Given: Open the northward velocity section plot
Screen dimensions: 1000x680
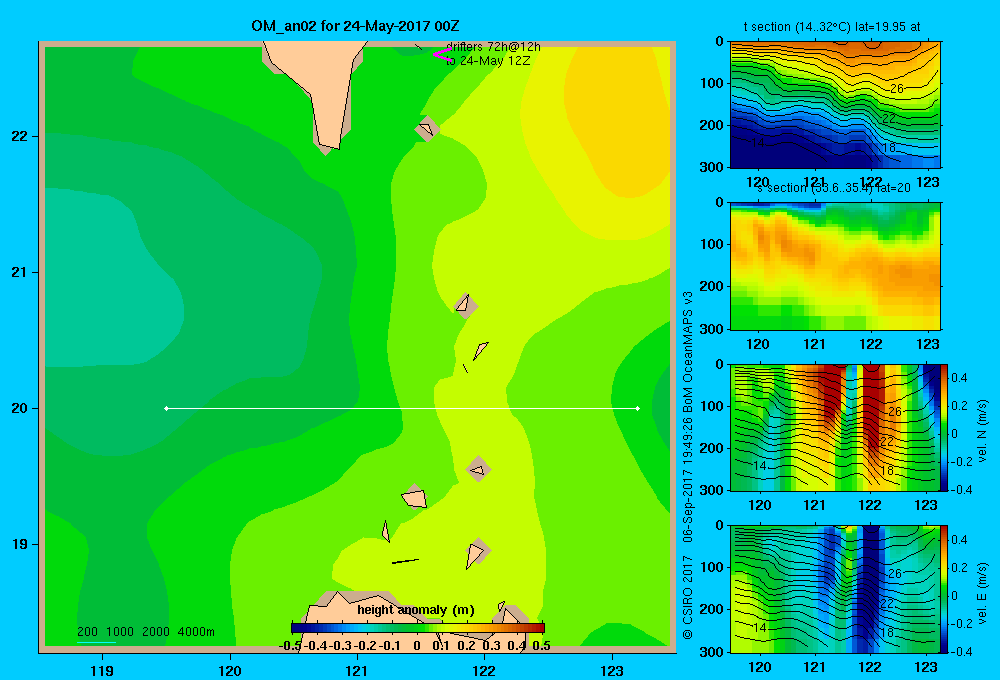Looking at the screenshot, I should pos(835,427).
